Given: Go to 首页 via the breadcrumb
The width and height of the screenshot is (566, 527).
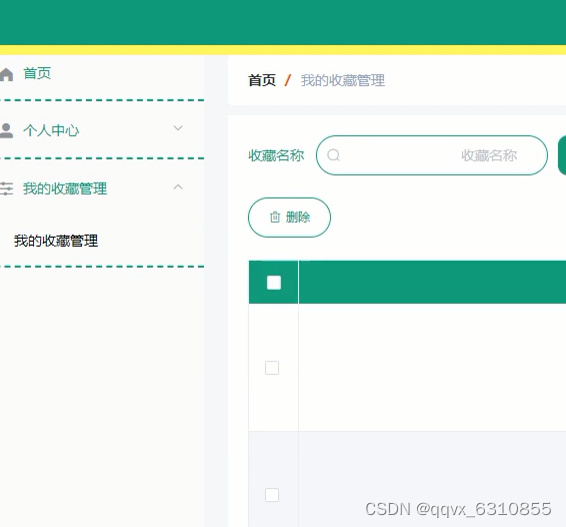Looking at the screenshot, I should 262,80.
